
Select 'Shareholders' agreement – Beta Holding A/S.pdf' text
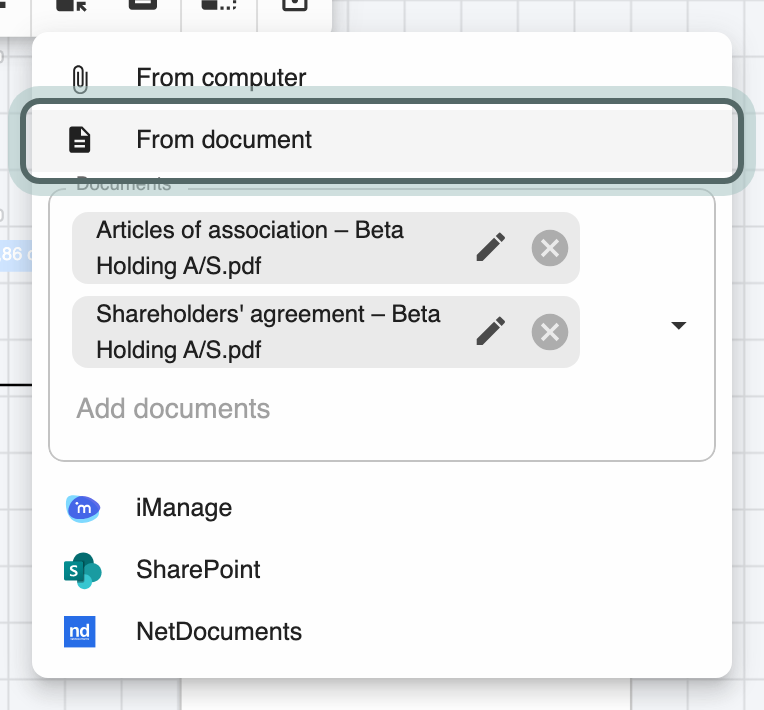[268, 332]
